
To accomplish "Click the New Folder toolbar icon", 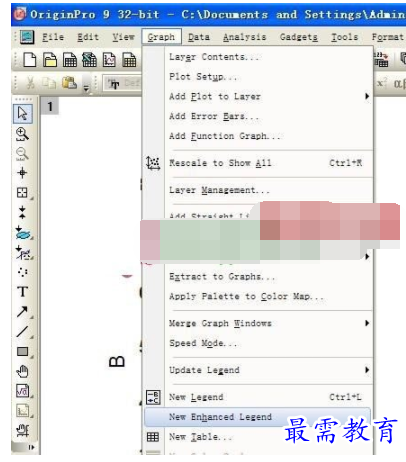I will [x=50, y=60].
